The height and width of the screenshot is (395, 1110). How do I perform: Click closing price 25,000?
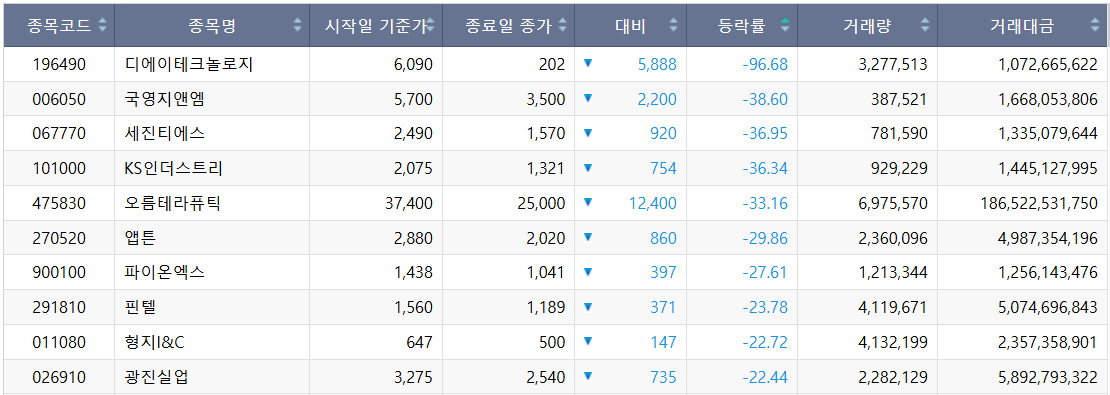[542, 204]
